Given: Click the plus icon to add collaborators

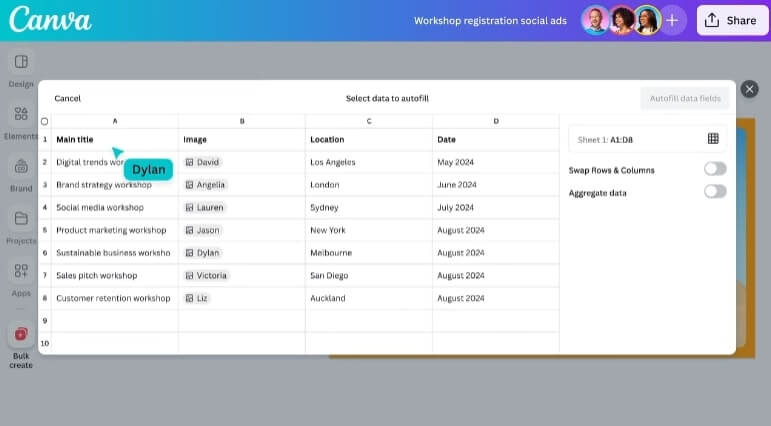Looking at the screenshot, I should click(x=672, y=20).
